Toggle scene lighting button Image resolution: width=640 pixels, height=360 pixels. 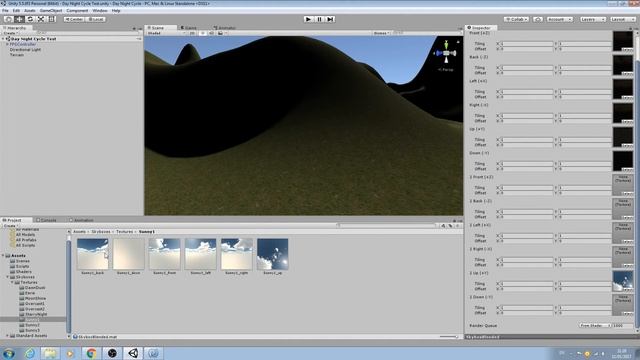202,33
